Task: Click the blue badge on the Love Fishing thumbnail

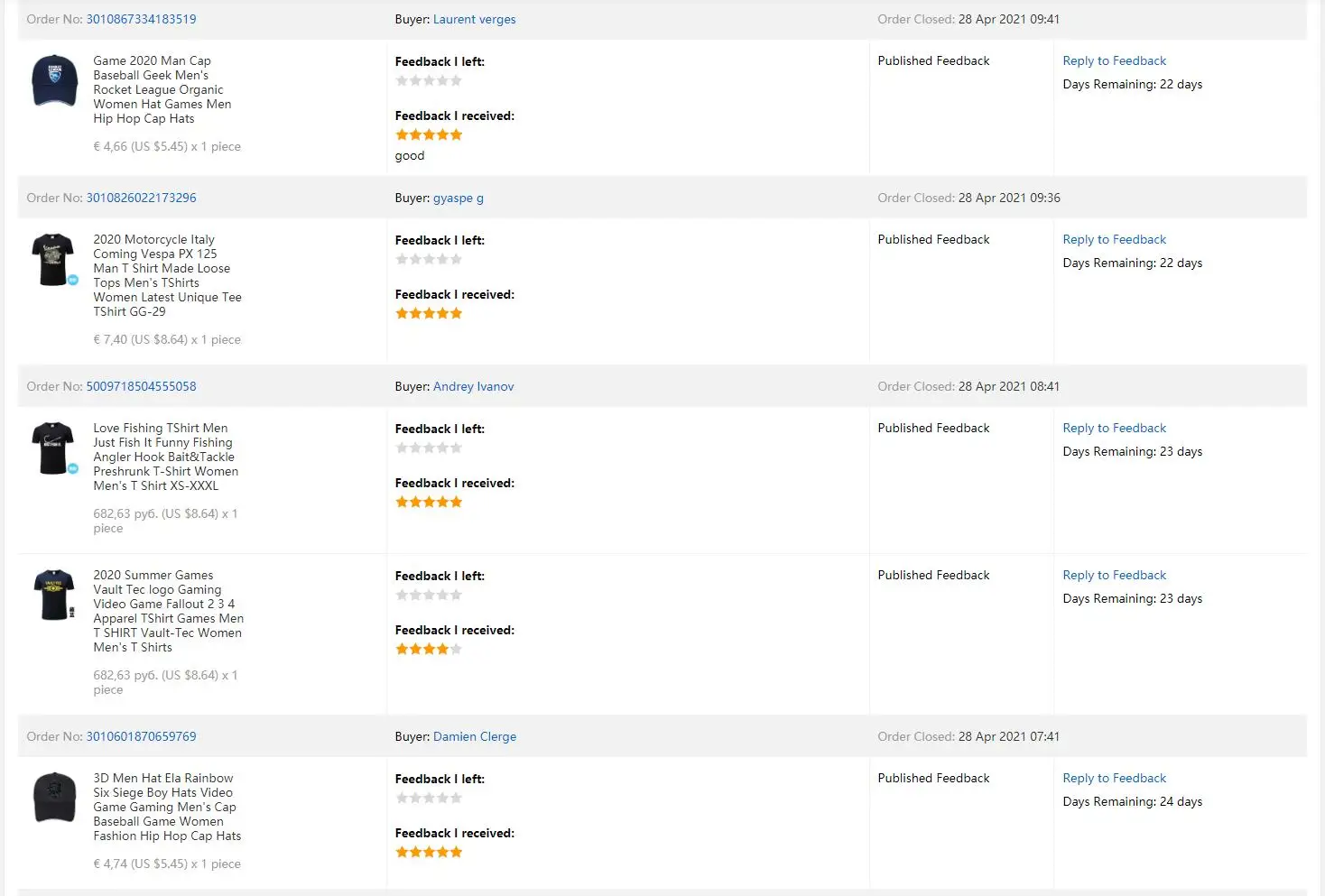Action: click(73, 468)
